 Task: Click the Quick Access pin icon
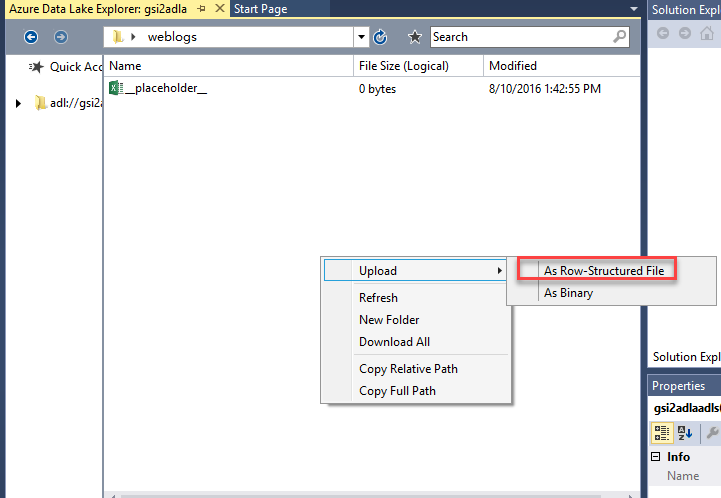click(36, 67)
